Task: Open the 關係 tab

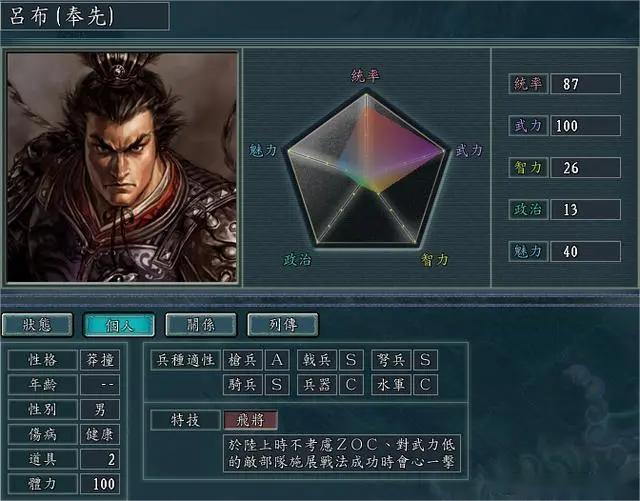Action: (201, 325)
